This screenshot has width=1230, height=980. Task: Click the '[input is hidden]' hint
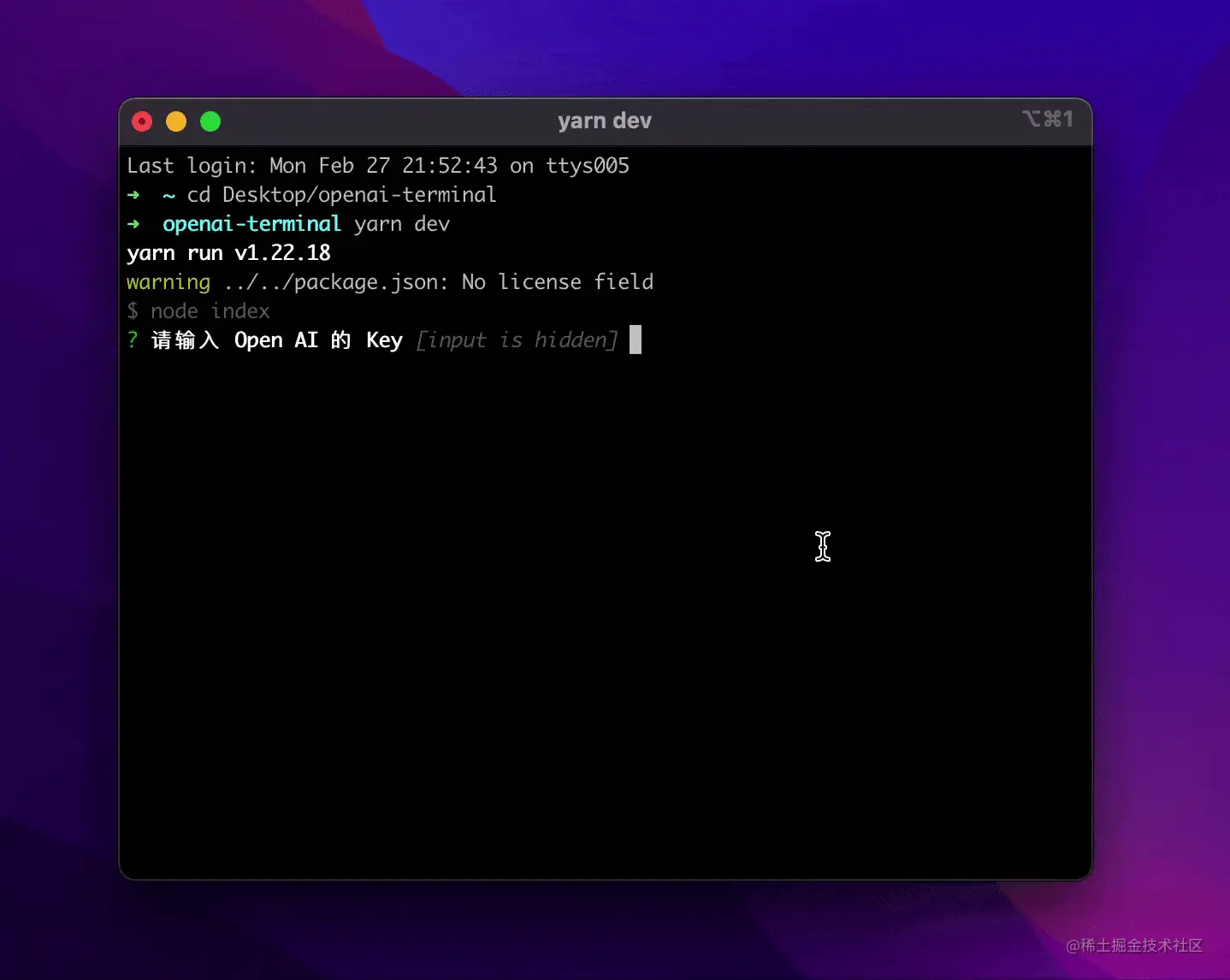pos(517,340)
